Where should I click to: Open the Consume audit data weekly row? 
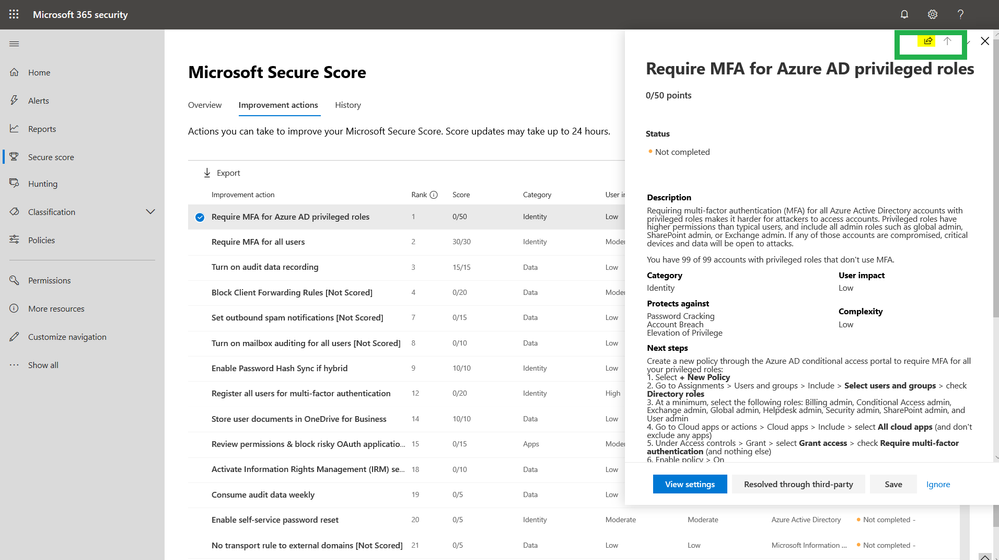point(406,495)
